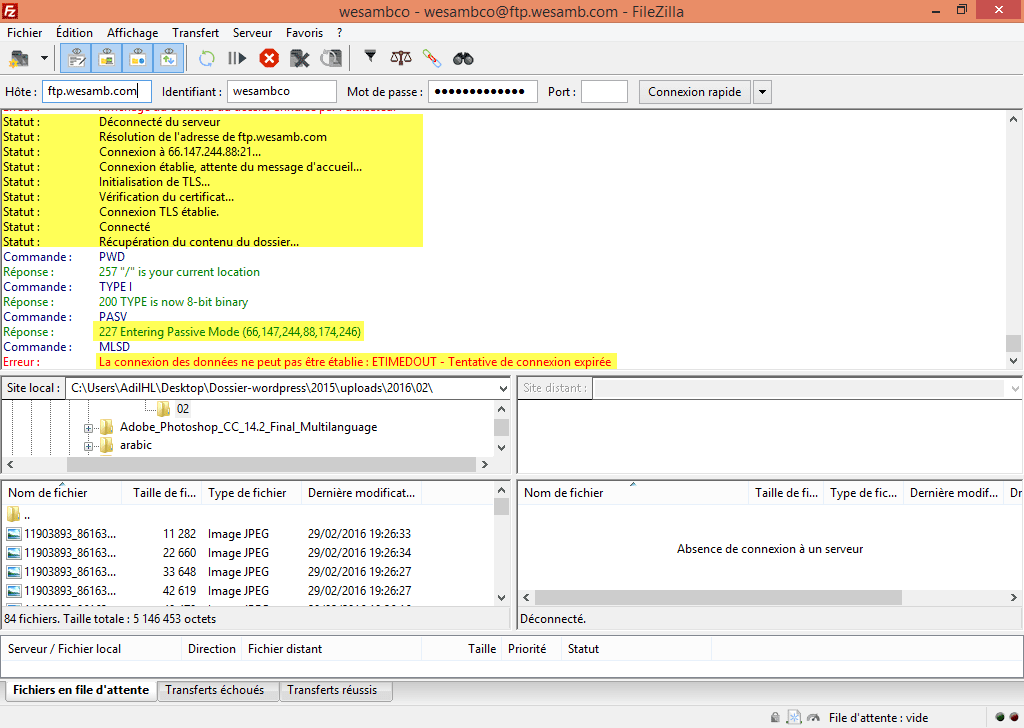Toggle the message log display
Image resolution: width=1024 pixels, height=728 pixels.
pos(75,58)
